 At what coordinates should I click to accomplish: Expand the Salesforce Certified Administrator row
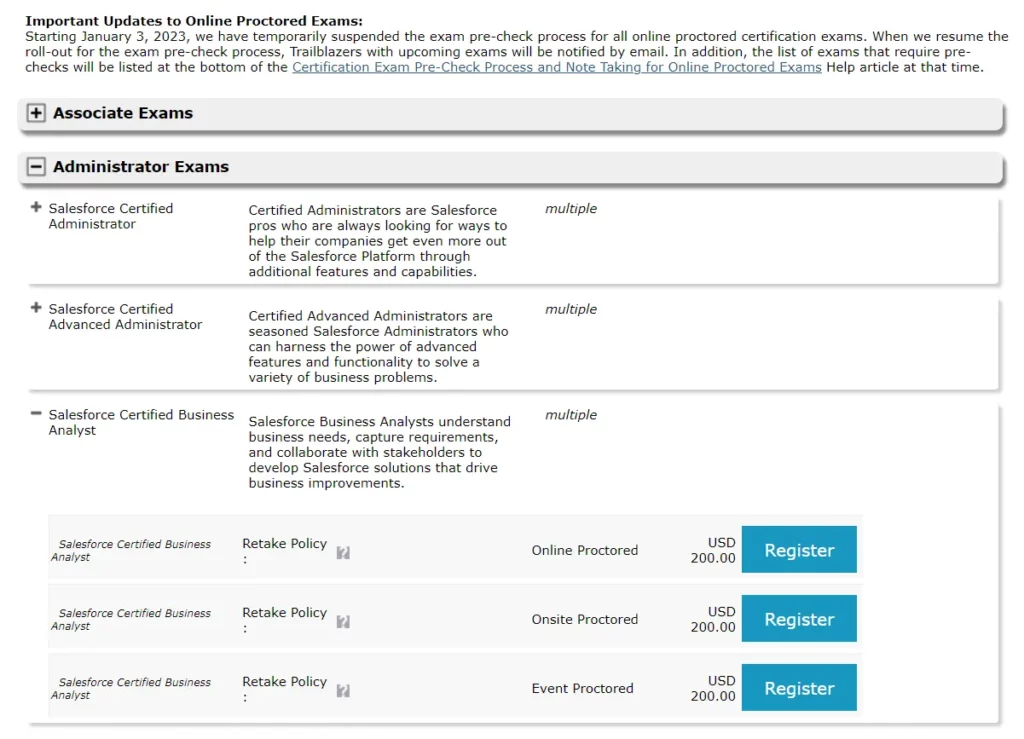click(x=36, y=208)
